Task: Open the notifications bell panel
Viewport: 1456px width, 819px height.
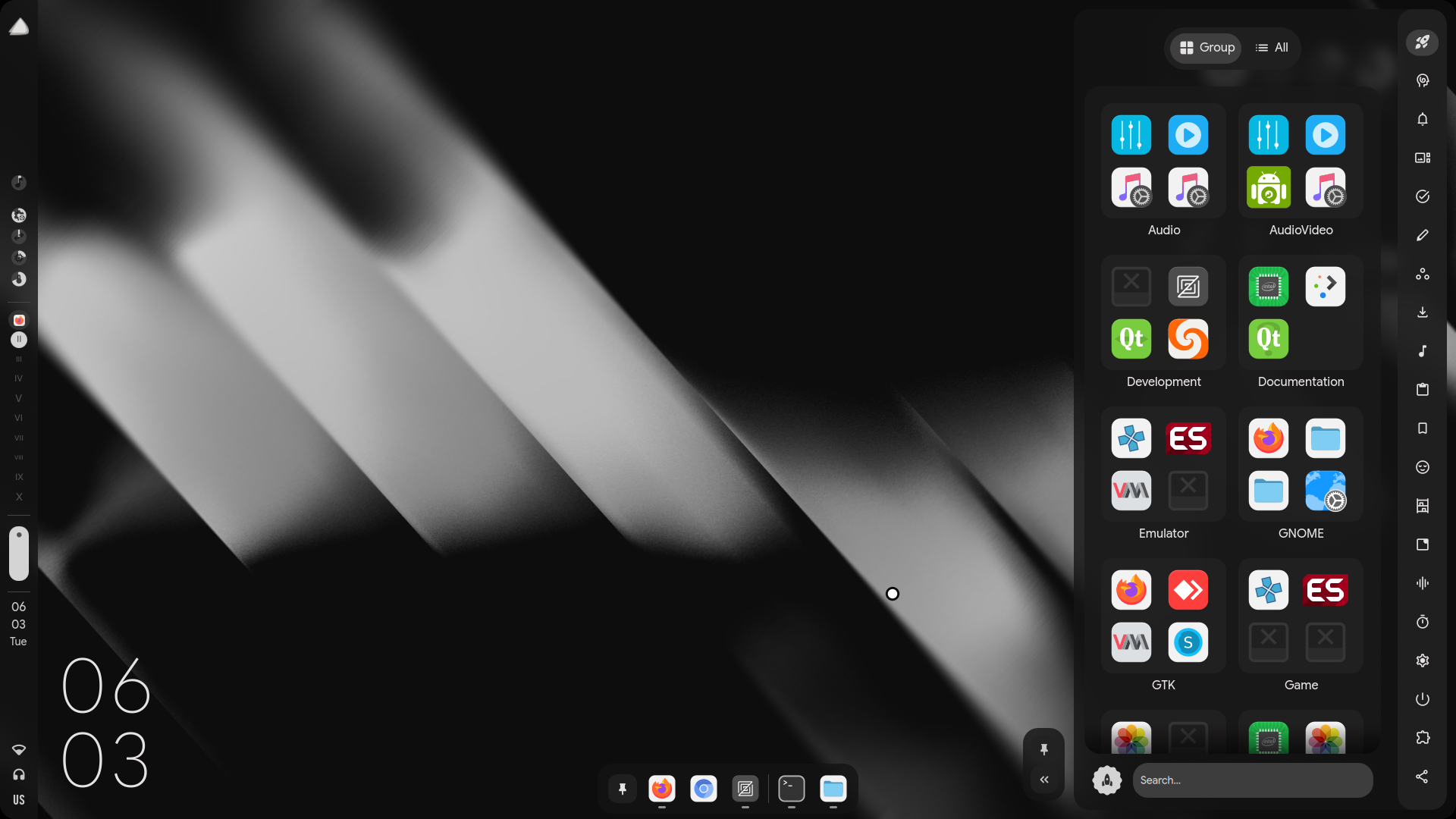Action: (1423, 119)
